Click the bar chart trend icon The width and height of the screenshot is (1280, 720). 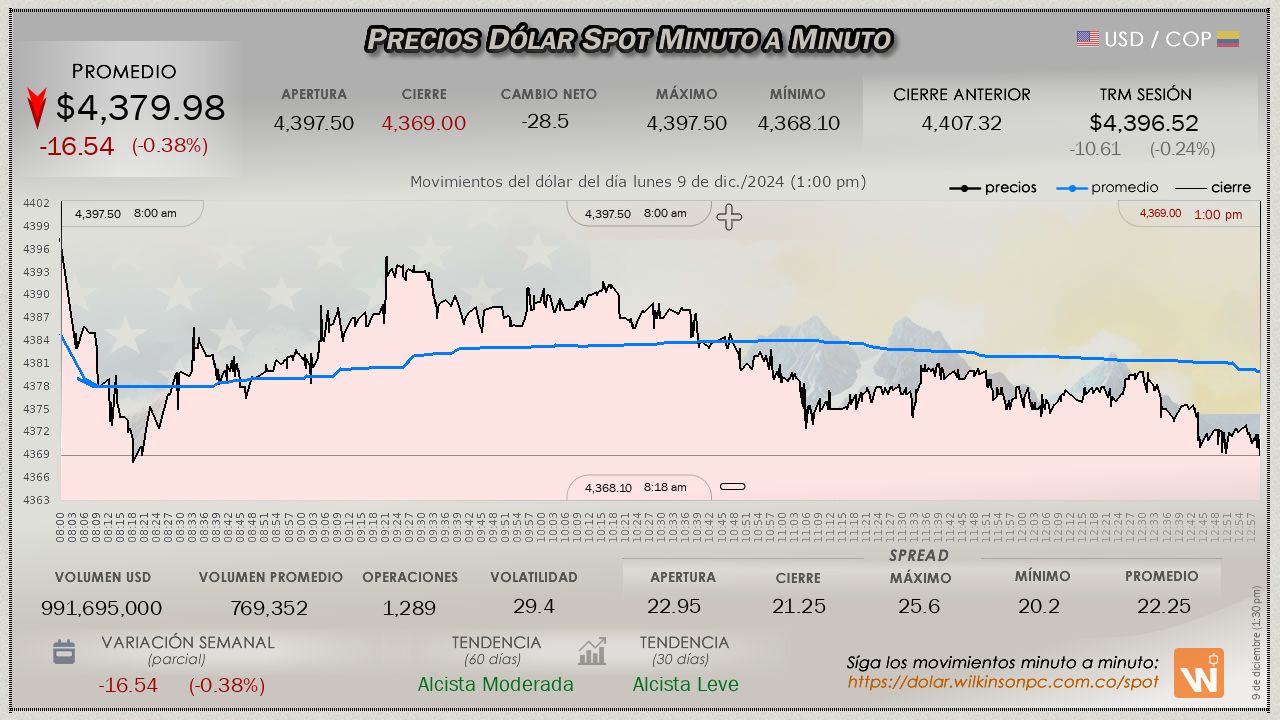click(x=592, y=652)
